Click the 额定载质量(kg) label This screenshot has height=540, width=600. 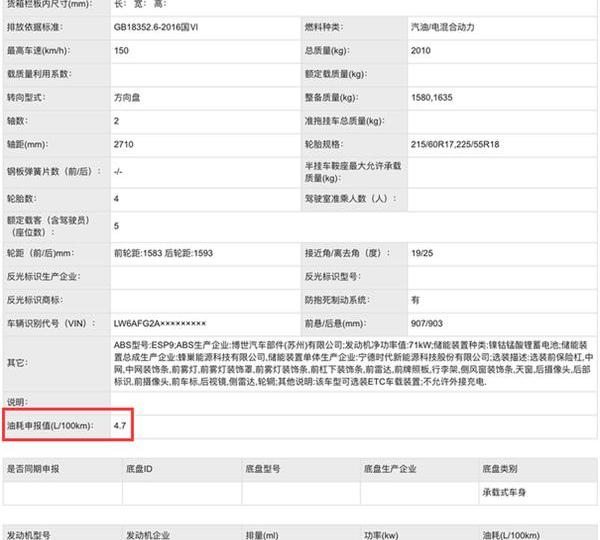click(336, 74)
